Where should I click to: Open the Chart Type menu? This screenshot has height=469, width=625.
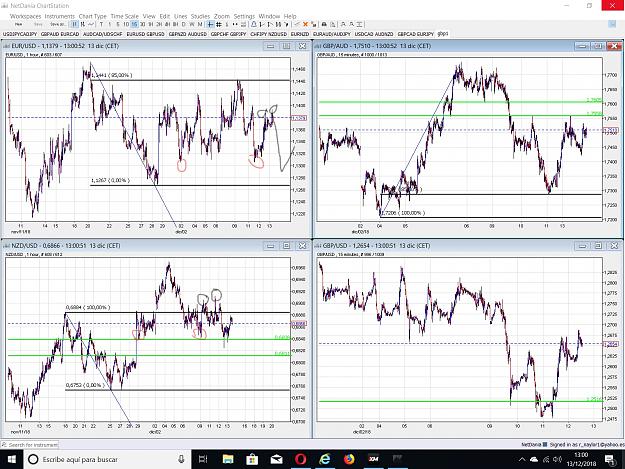(x=92, y=16)
